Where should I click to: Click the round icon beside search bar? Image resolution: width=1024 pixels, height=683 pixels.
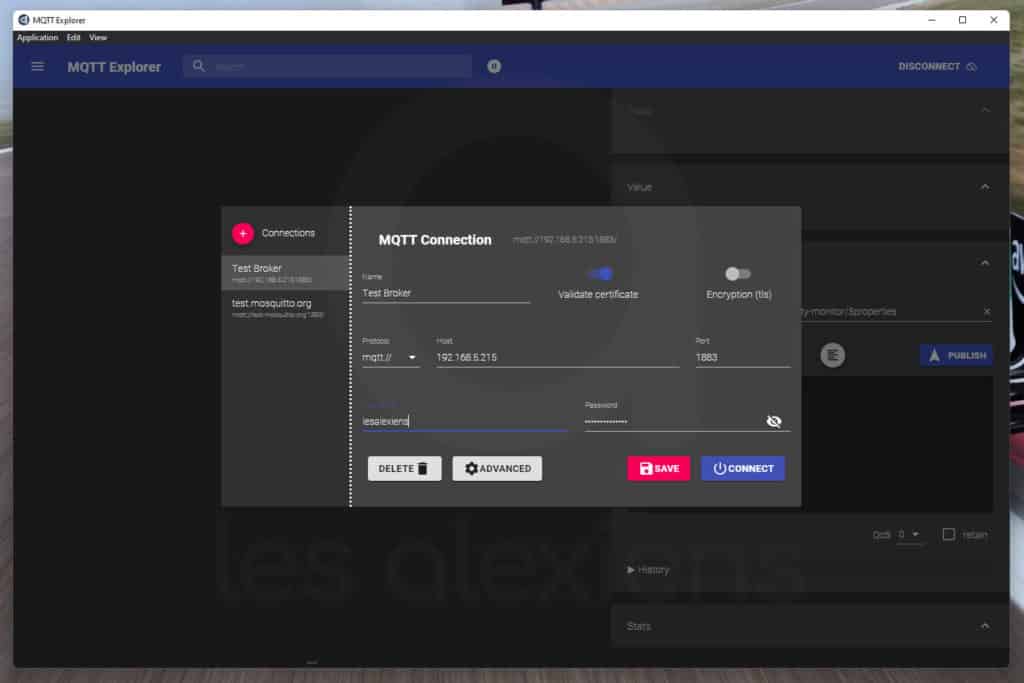(494, 66)
